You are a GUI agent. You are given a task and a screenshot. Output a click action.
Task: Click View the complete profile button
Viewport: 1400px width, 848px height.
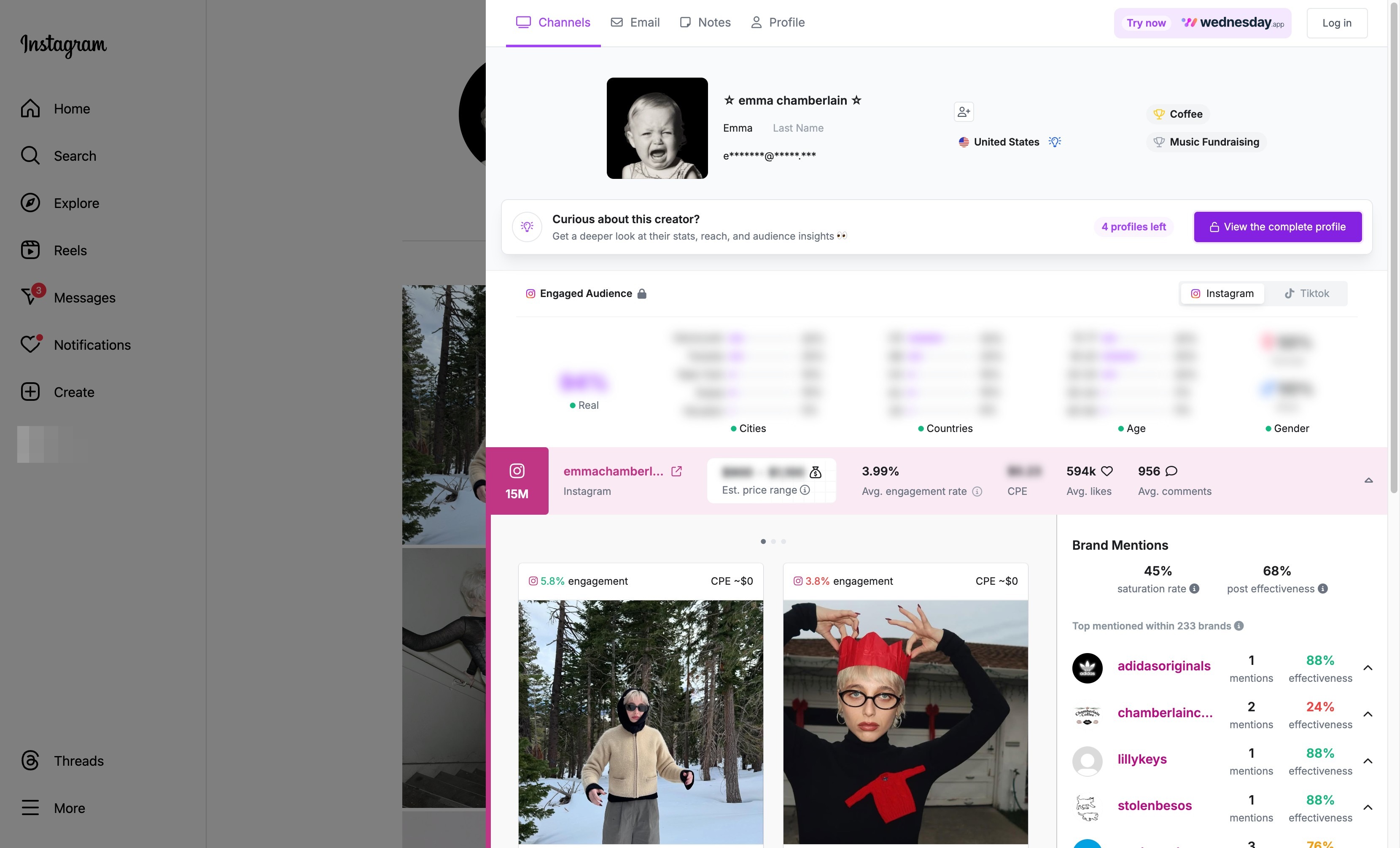click(x=1277, y=227)
